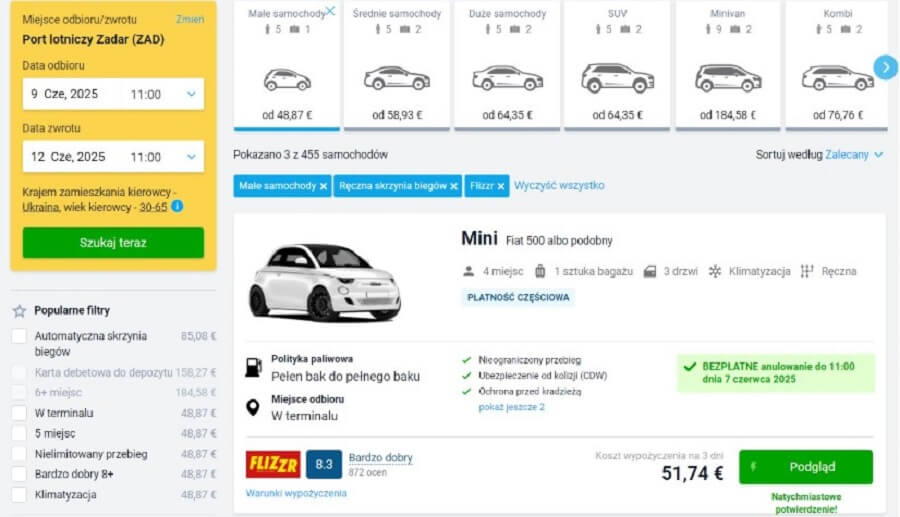This screenshot has height=517, width=900.
Task: Toggle the Klimatyzacja filter checkbox
Action: 19,494
